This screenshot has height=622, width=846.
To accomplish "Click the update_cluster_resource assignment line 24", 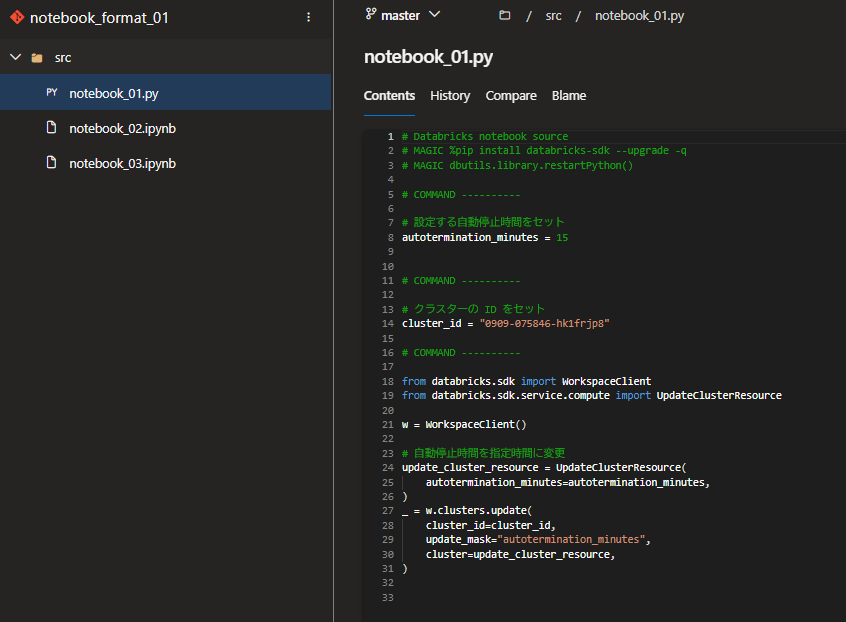I will point(544,468).
